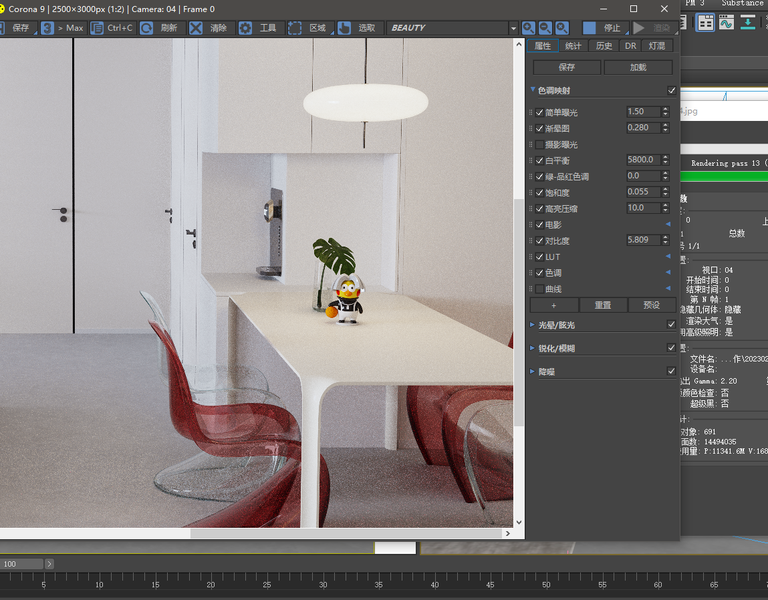Expand 色调 options arrow

point(668,272)
